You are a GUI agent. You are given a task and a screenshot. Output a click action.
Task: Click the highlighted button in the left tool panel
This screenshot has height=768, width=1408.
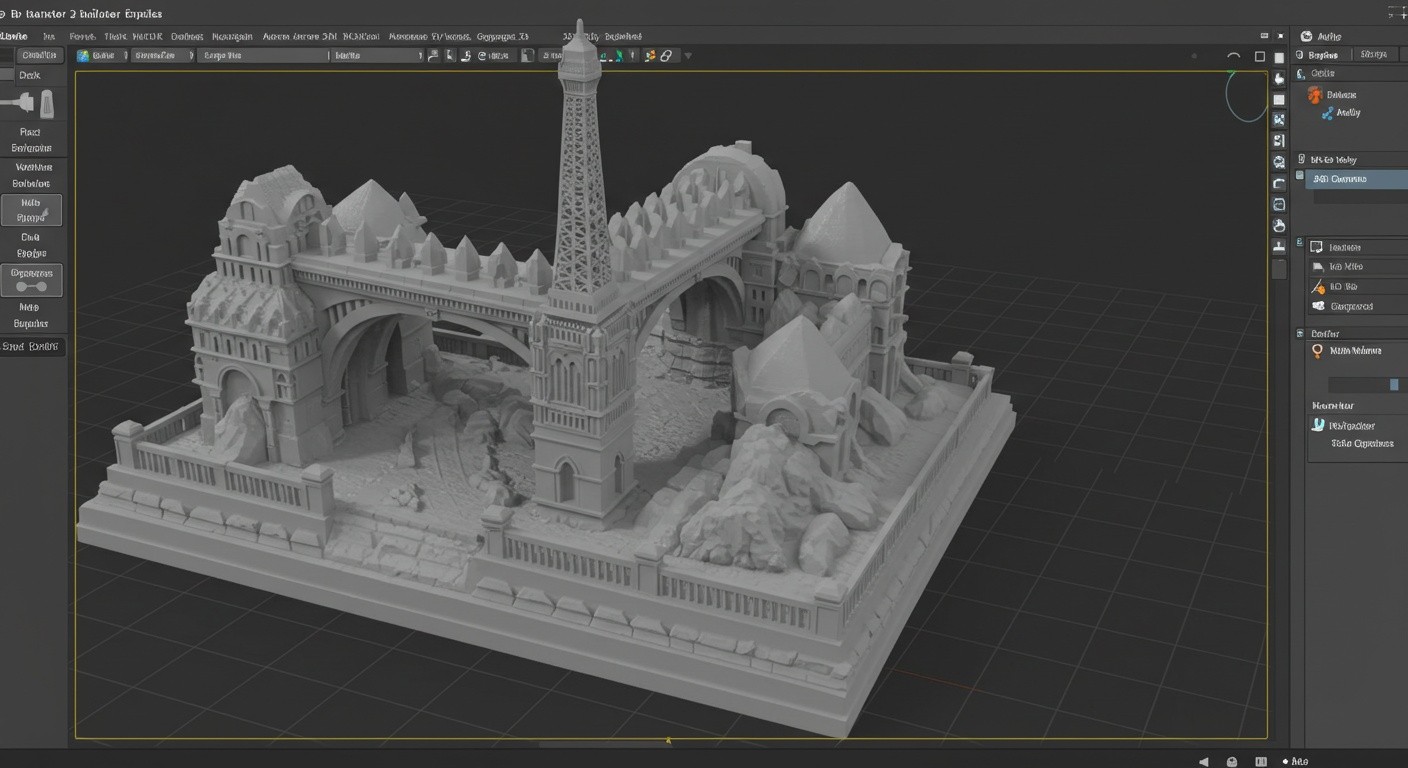[31, 210]
